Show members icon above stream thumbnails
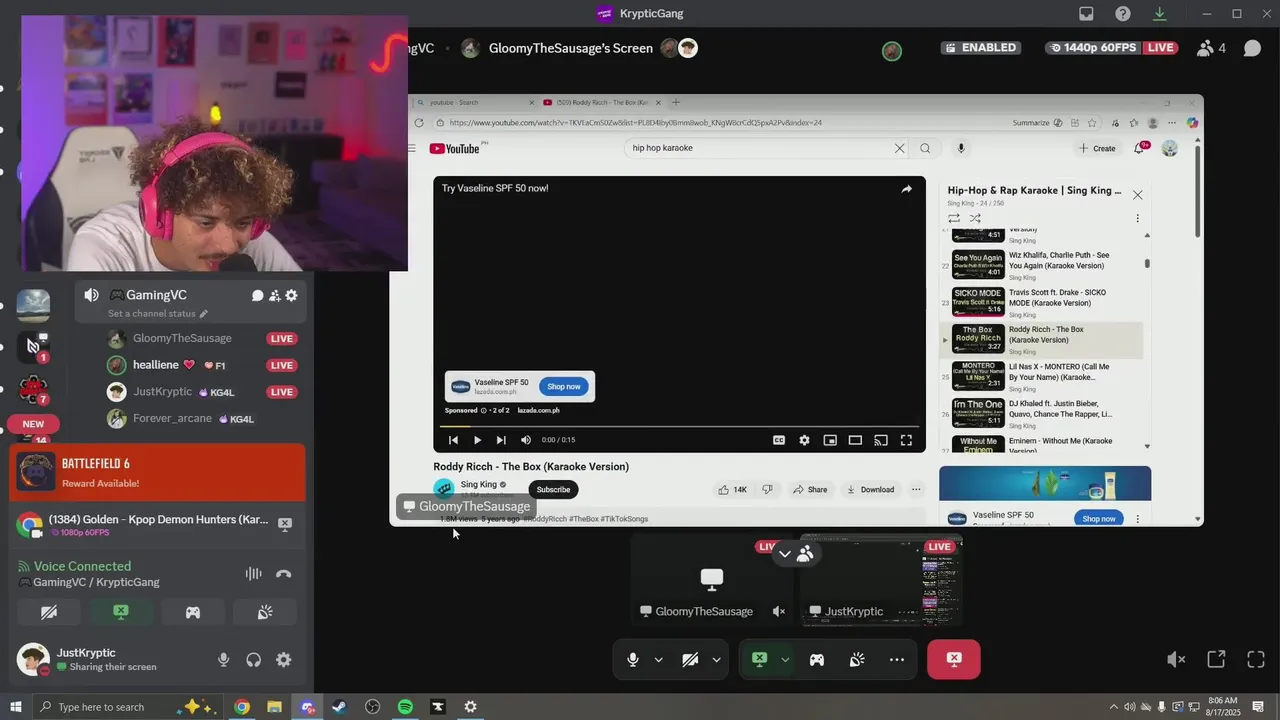The image size is (1280, 720). pos(806,553)
